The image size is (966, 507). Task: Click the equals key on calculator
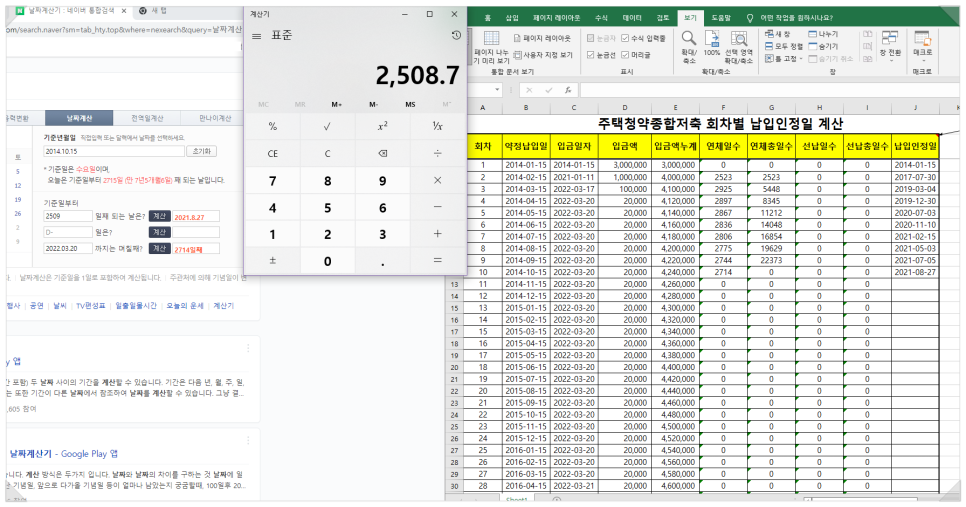[x=437, y=261]
